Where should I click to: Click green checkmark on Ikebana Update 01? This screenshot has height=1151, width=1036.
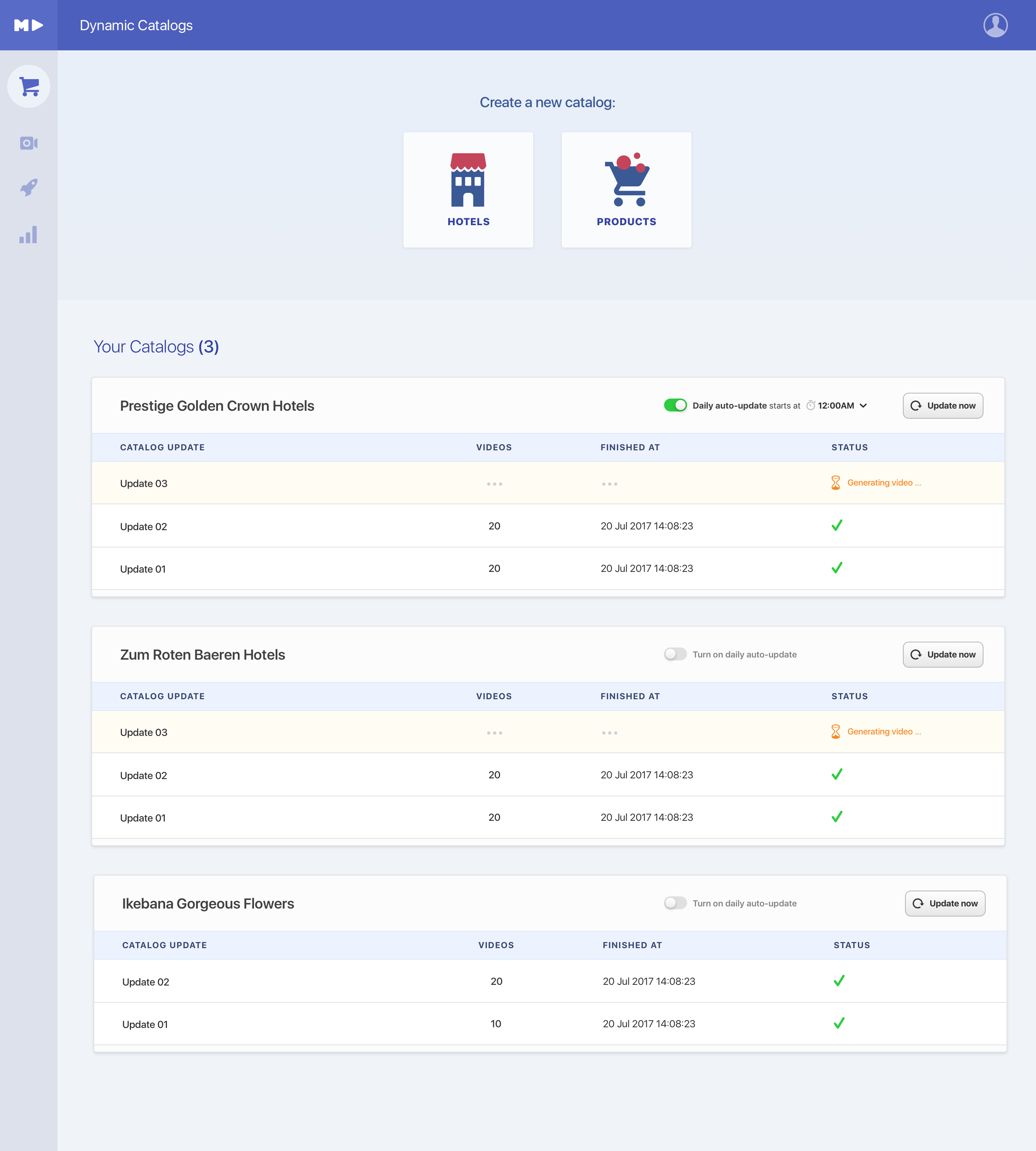[839, 1023]
